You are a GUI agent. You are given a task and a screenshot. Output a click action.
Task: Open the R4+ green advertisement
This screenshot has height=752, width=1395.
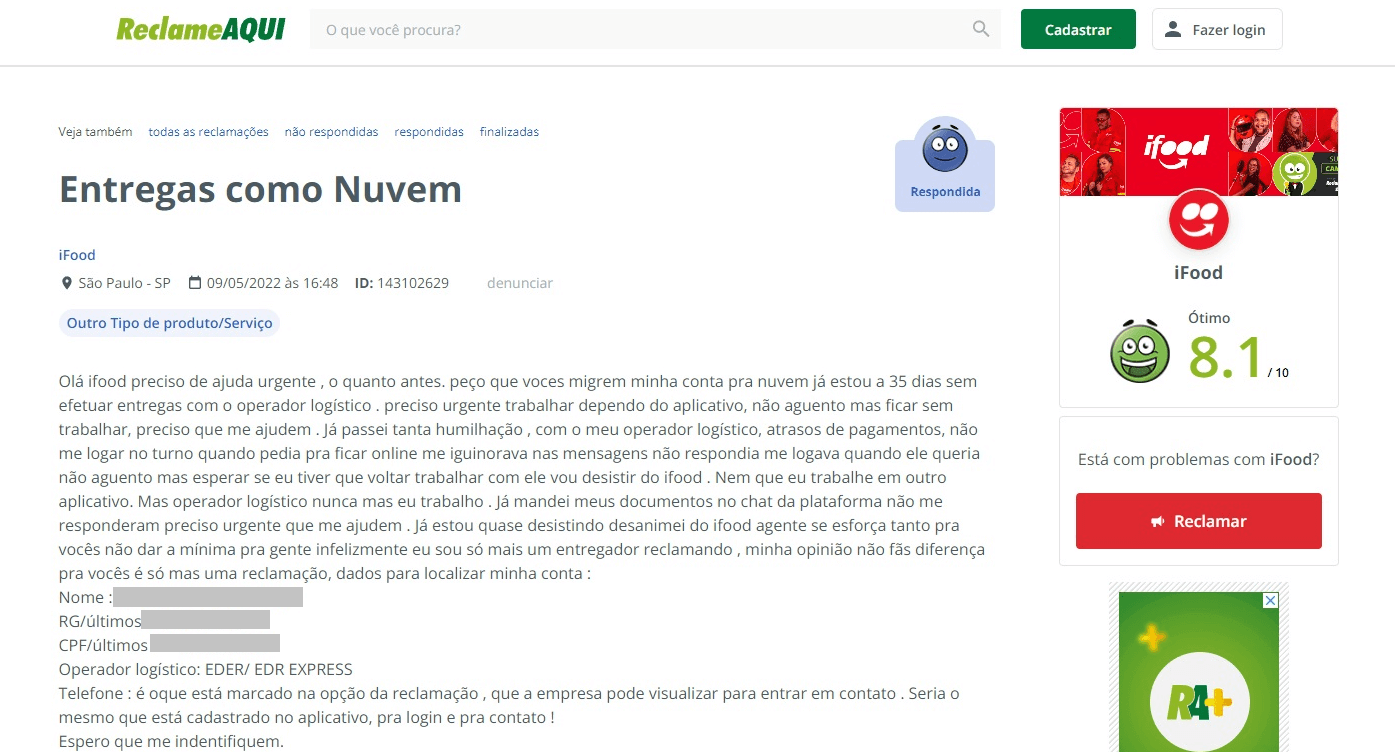pyautogui.click(x=1198, y=672)
